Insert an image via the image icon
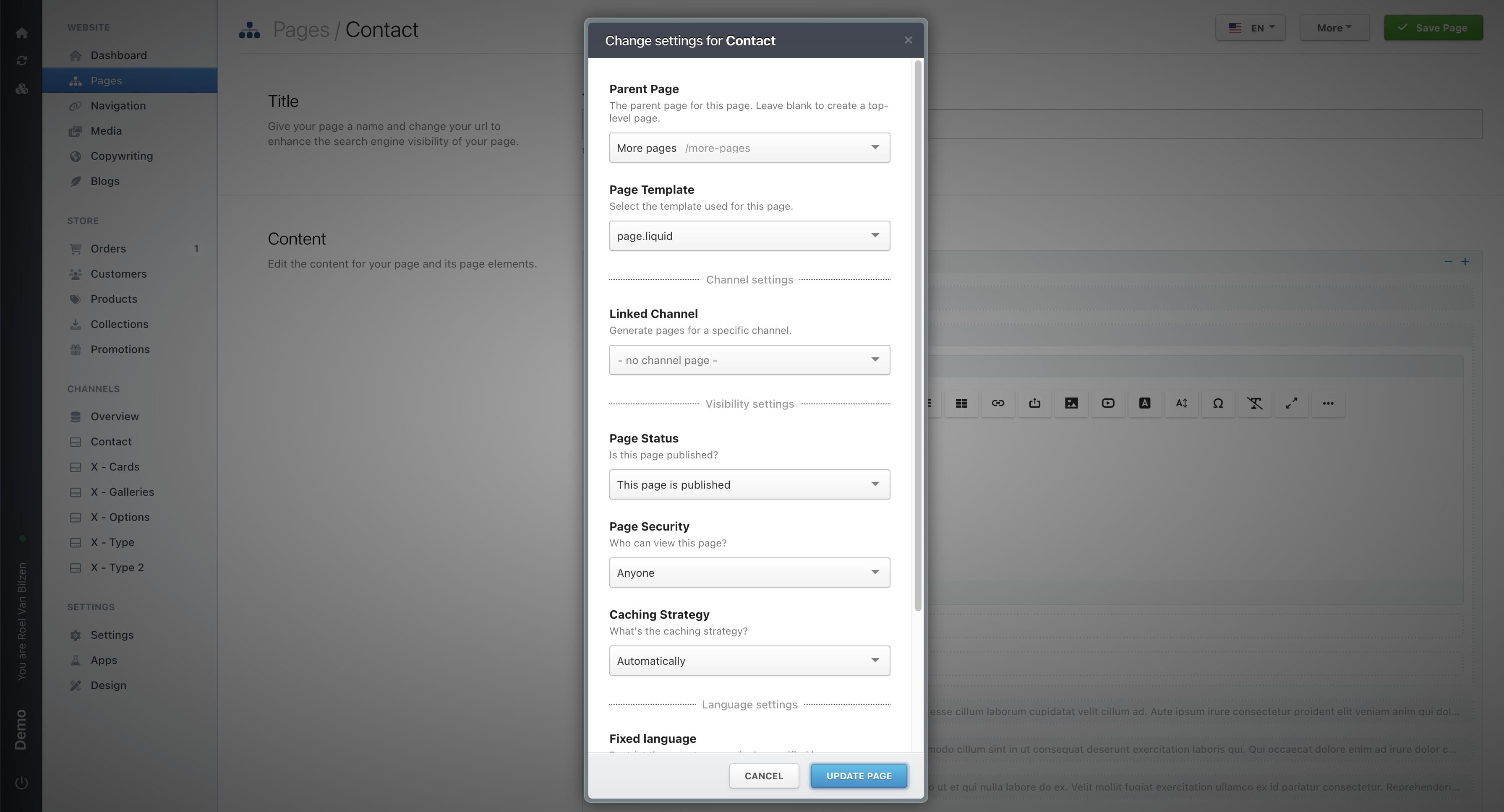 point(1071,403)
